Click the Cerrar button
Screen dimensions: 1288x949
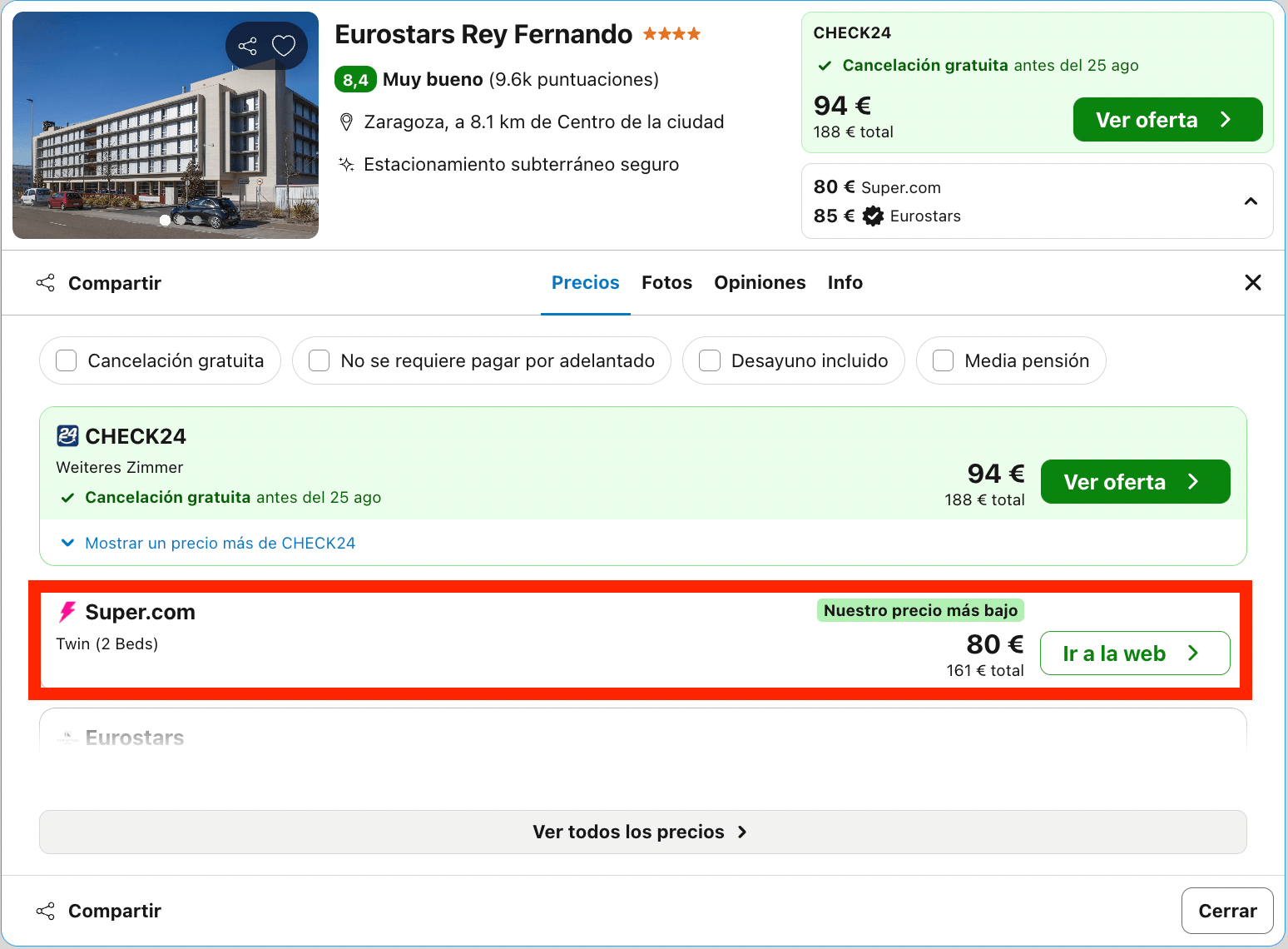[x=1227, y=911]
